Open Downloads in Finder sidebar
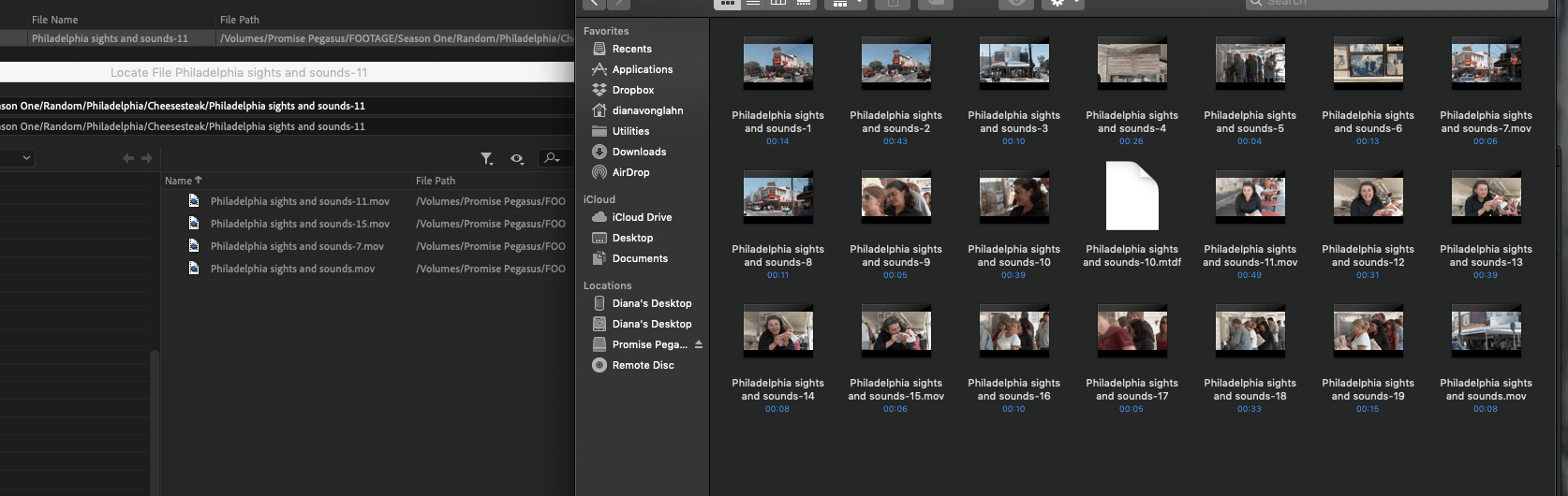Image resolution: width=1568 pixels, height=496 pixels. pyautogui.click(x=639, y=152)
